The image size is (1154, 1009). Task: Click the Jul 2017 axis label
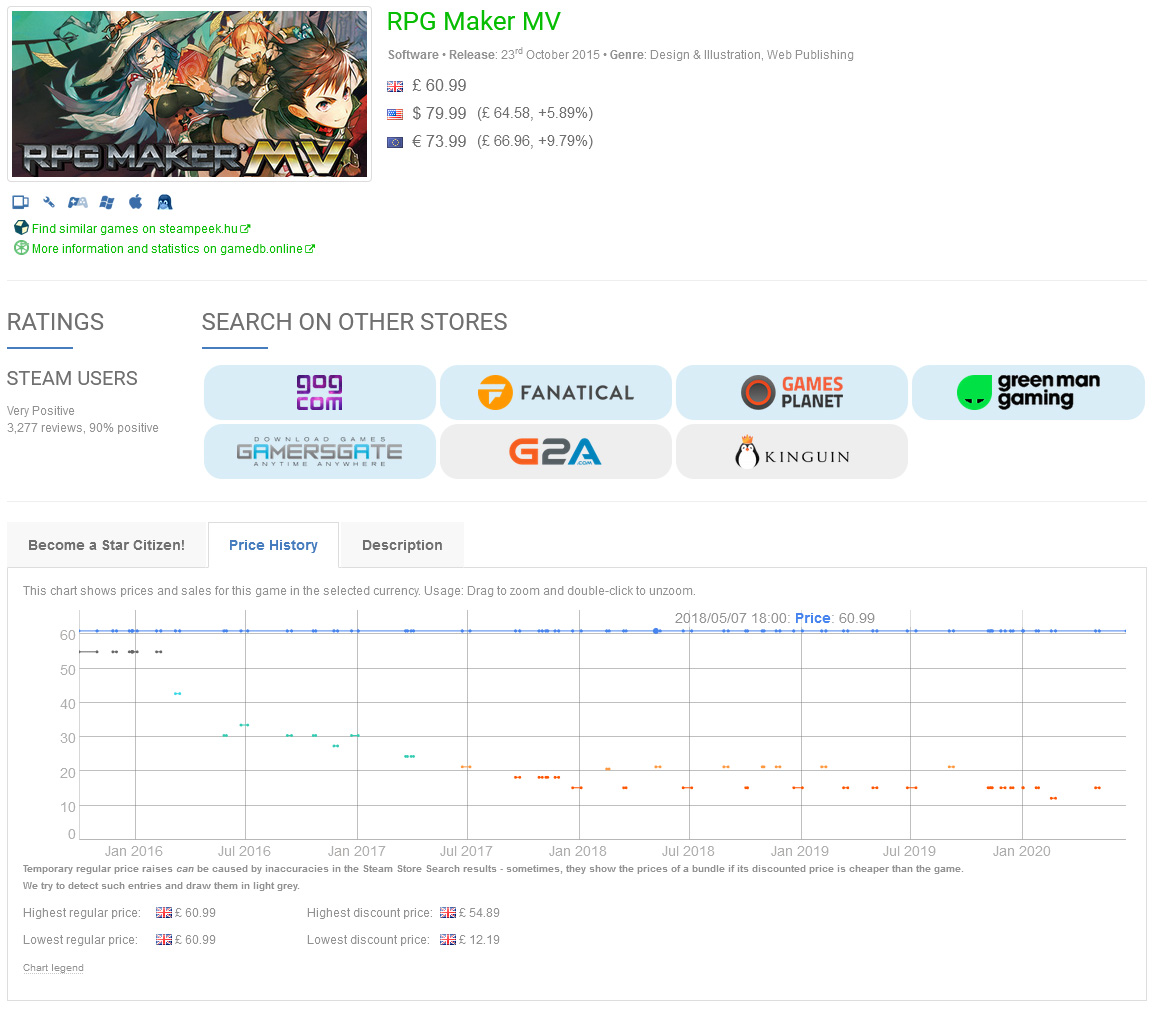(x=466, y=851)
